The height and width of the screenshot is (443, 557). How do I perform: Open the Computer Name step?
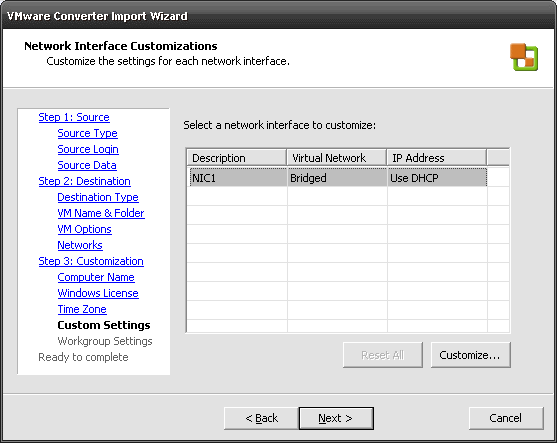(96, 277)
